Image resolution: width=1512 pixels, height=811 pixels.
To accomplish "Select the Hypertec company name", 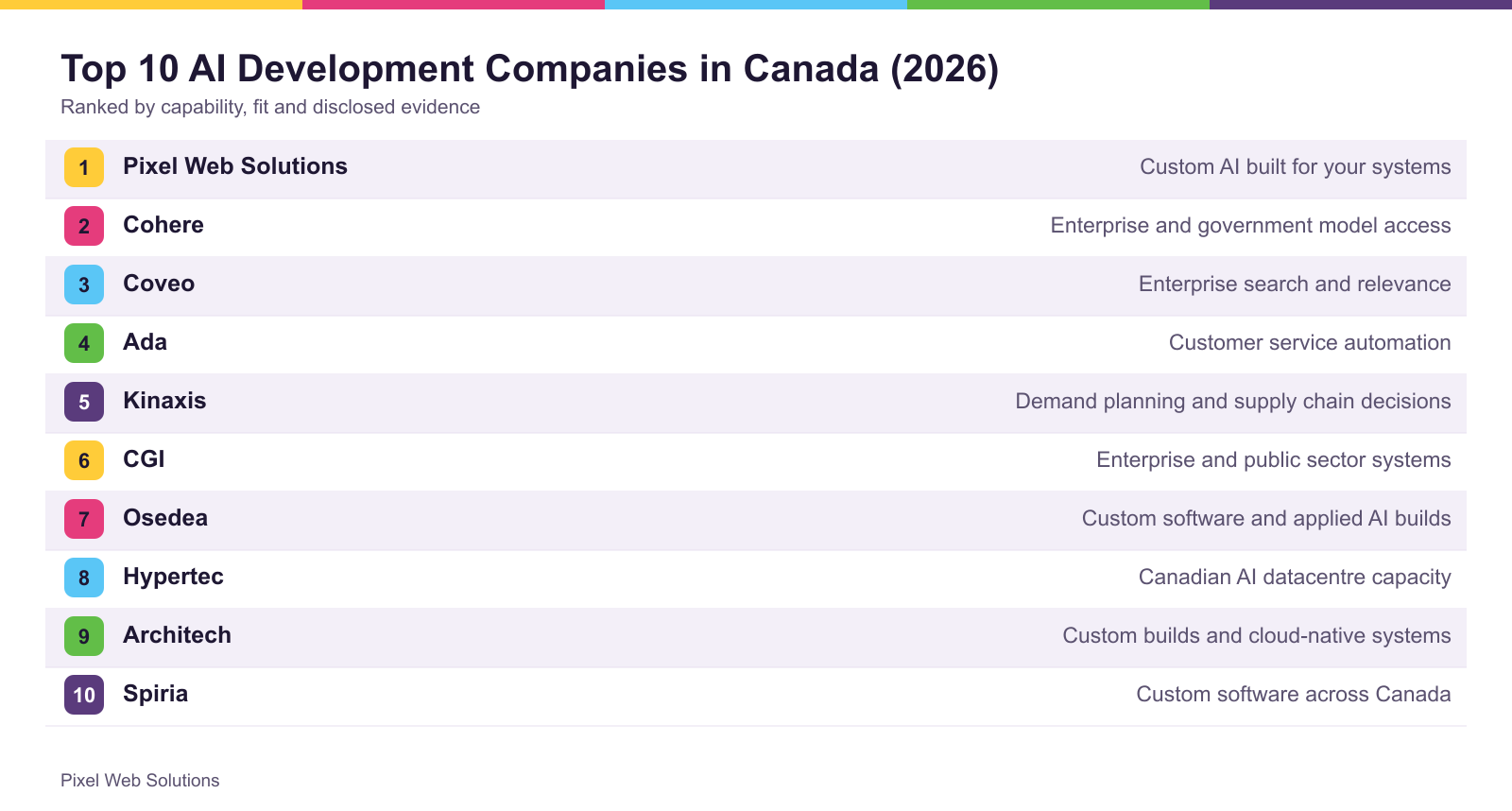I will [x=173, y=577].
